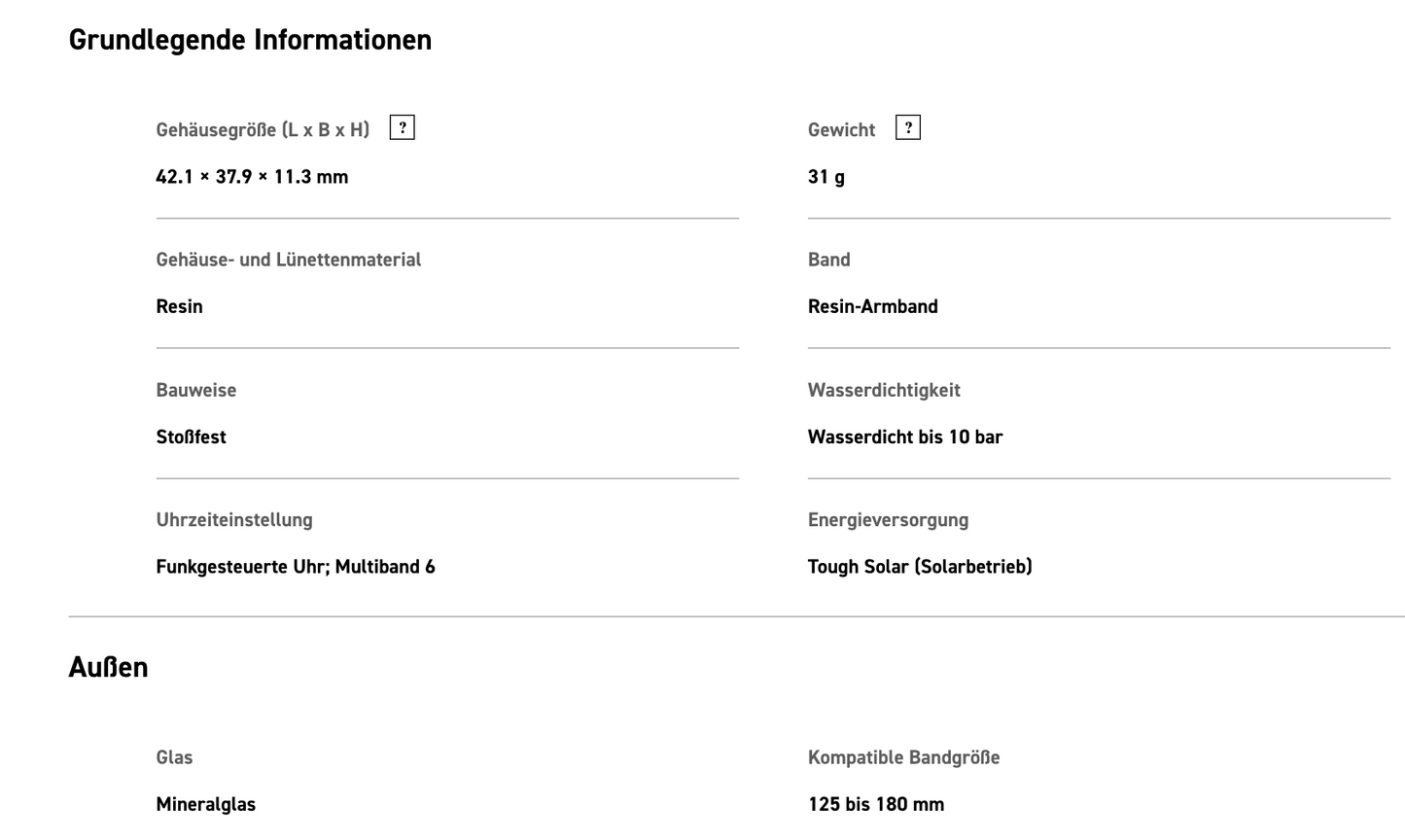Viewport: 1405px width, 840px height.
Task: Click the Resin material value
Action: (x=179, y=306)
